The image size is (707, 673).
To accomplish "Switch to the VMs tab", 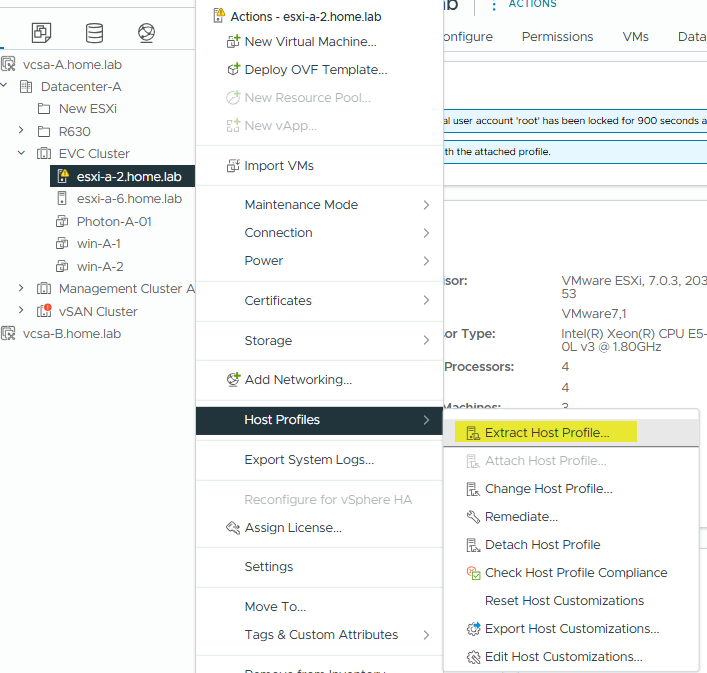I will click(635, 37).
